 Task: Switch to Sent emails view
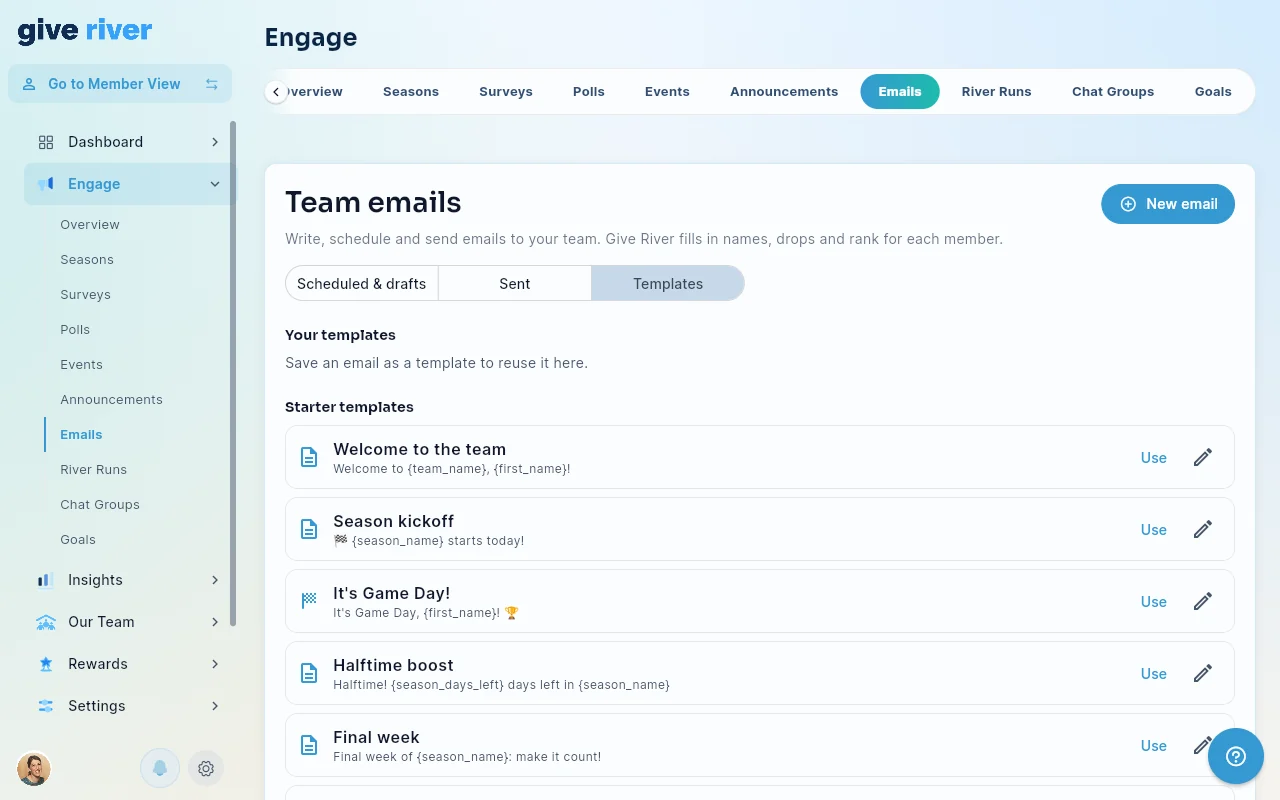tap(515, 283)
